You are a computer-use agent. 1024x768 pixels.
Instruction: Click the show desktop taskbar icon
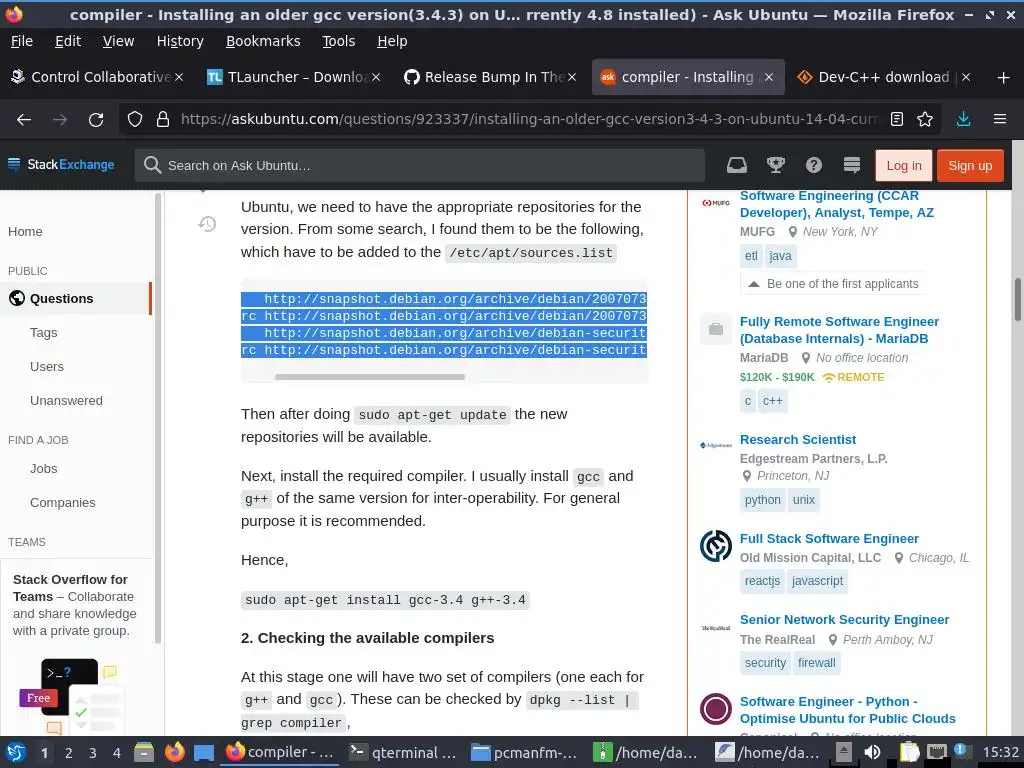pos(204,752)
